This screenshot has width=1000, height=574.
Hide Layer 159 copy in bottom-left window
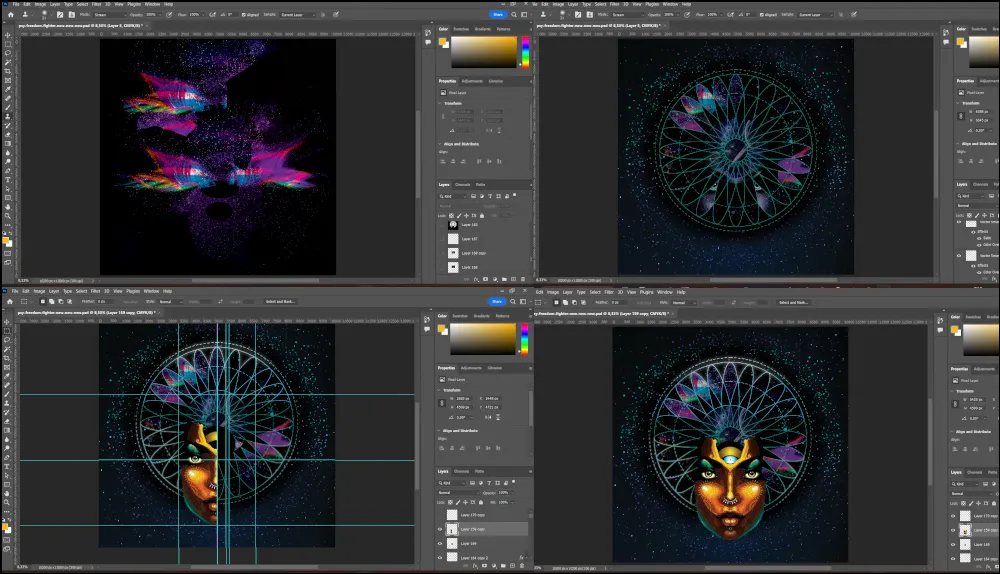[x=439, y=529]
